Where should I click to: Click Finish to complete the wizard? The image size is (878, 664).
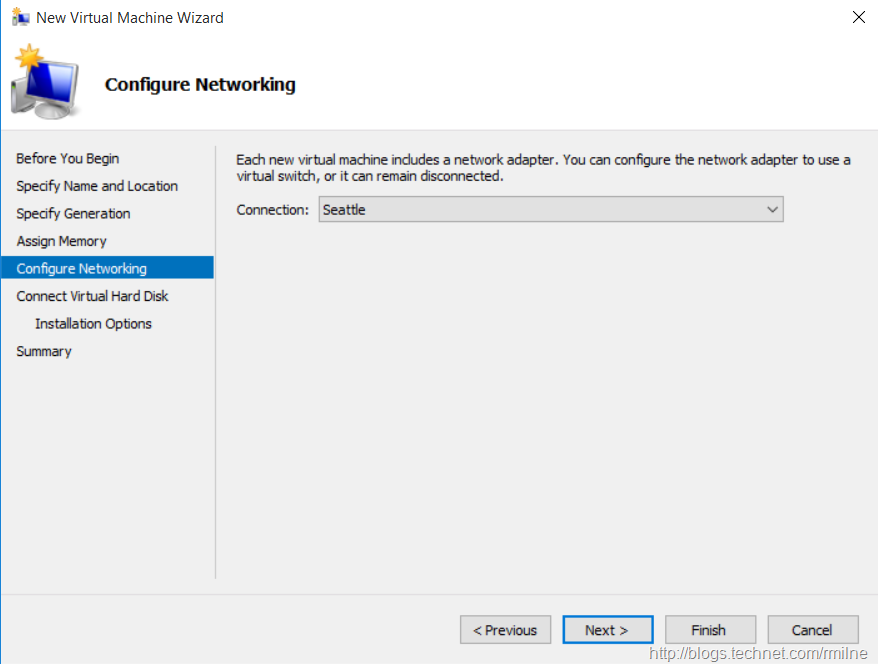coord(708,630)
